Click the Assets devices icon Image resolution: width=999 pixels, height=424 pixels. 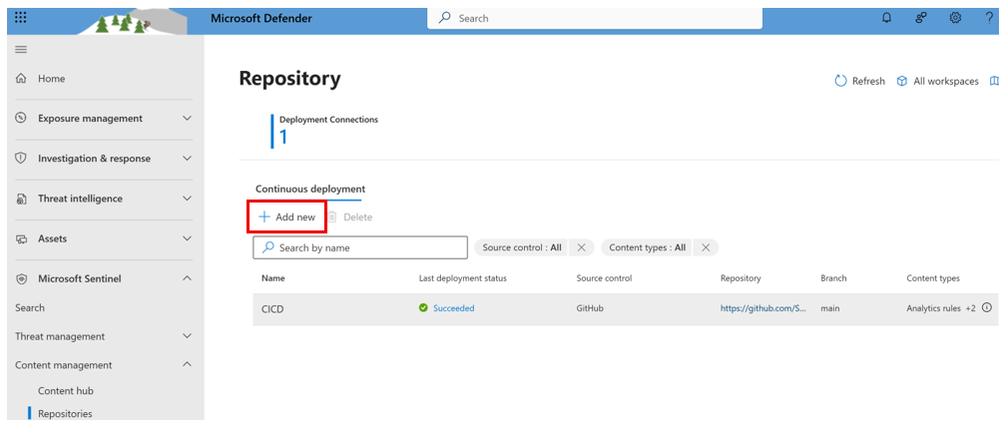pos(21,239)
